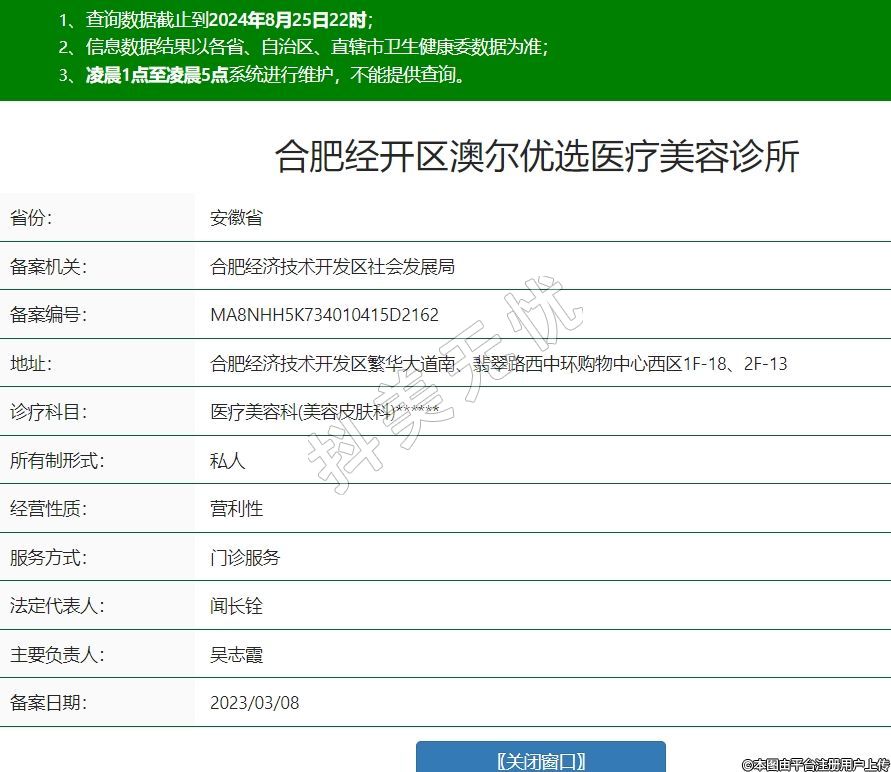
Task: Click the filing authority value 合肥经济技术开发区社会发展局
Action: (x=332, y=267)
